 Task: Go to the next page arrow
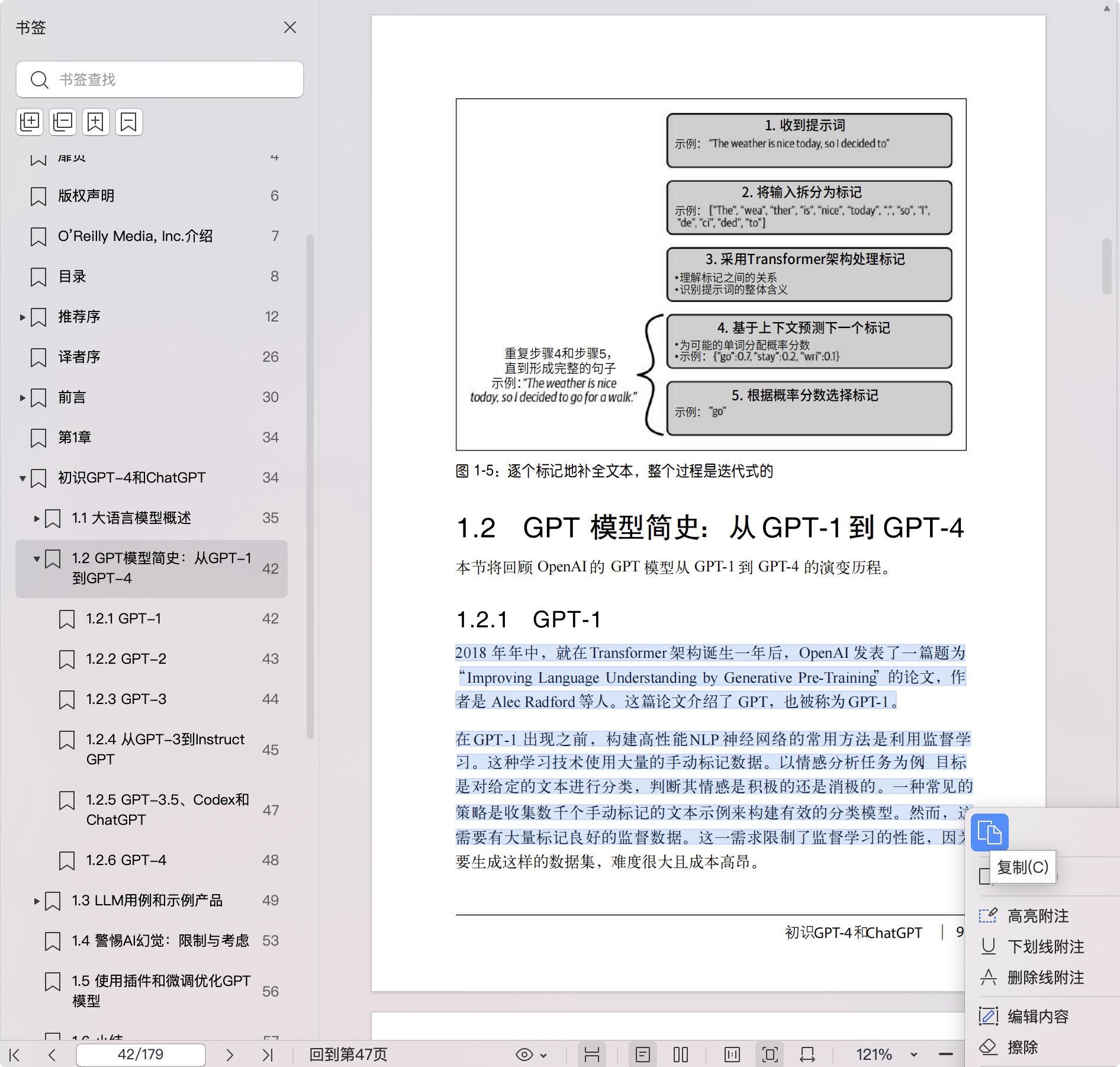coord(230,1055)
